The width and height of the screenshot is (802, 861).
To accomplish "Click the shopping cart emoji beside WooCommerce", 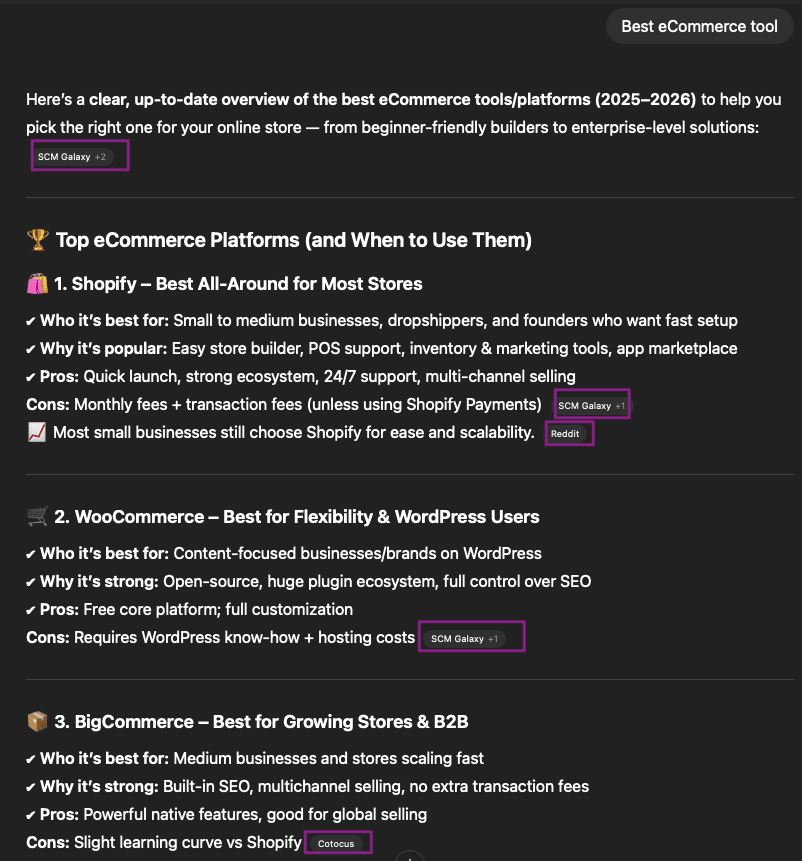I will (x=37, y=517).
